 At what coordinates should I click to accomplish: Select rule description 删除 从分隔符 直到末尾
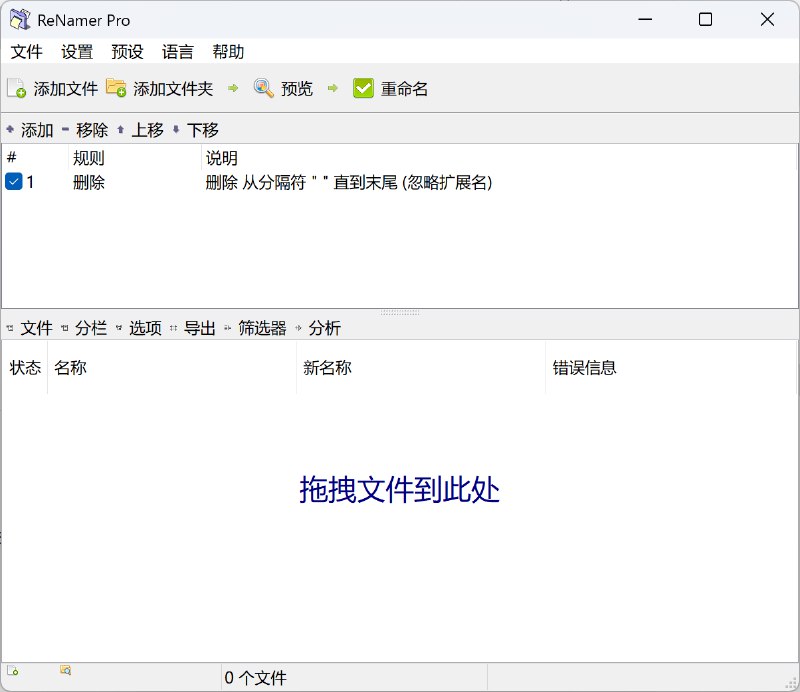pos(348,182)
